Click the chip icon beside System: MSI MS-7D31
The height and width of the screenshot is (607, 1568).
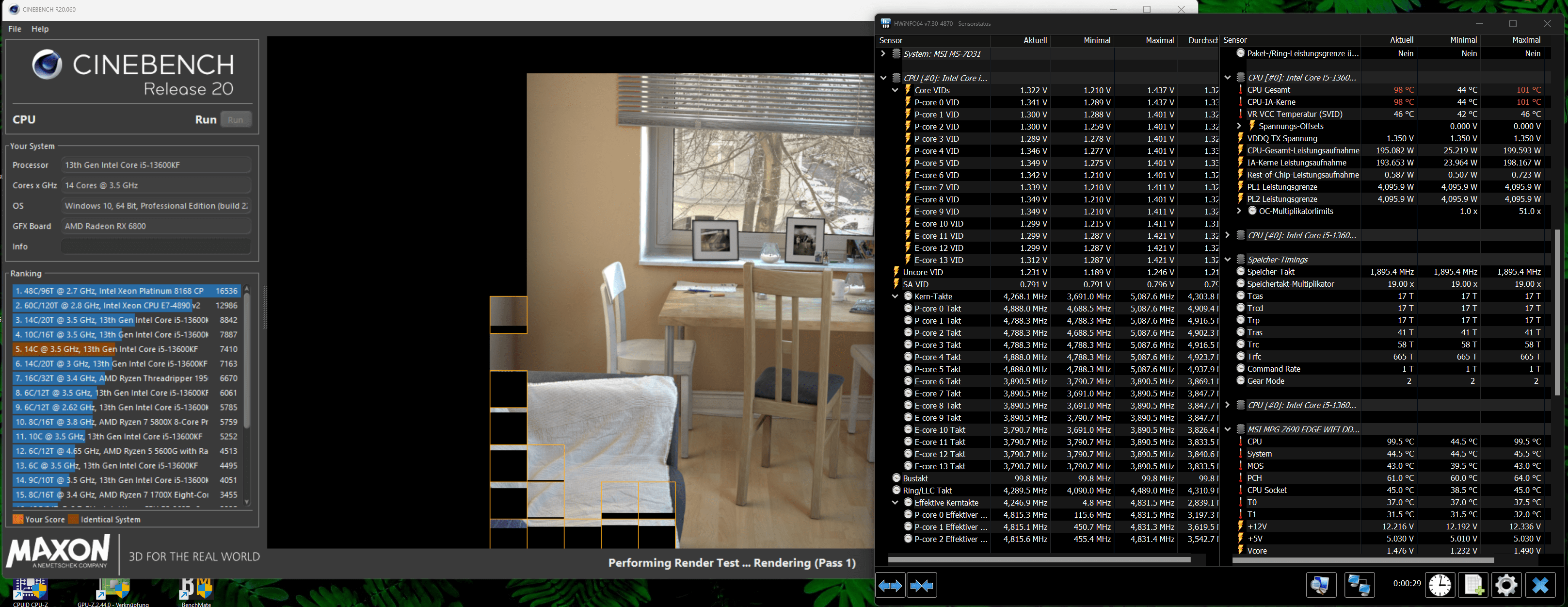click(896, 54)
